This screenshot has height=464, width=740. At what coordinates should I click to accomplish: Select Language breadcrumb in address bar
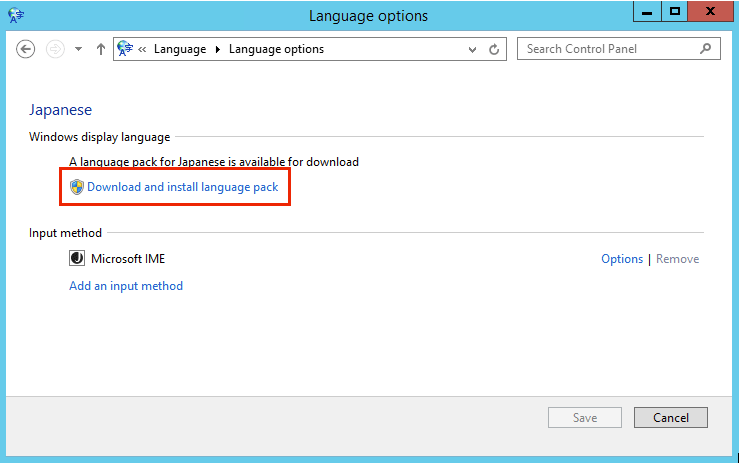pyautogui.click(x=180, y=49)
